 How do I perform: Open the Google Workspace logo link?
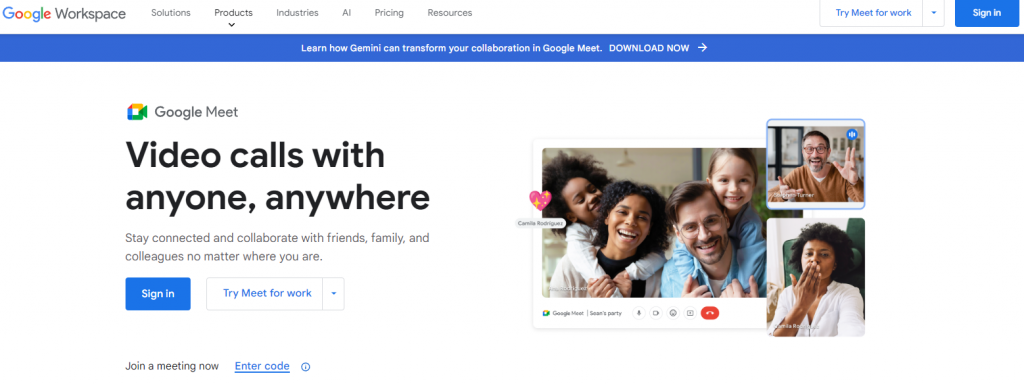pos(64,13)
